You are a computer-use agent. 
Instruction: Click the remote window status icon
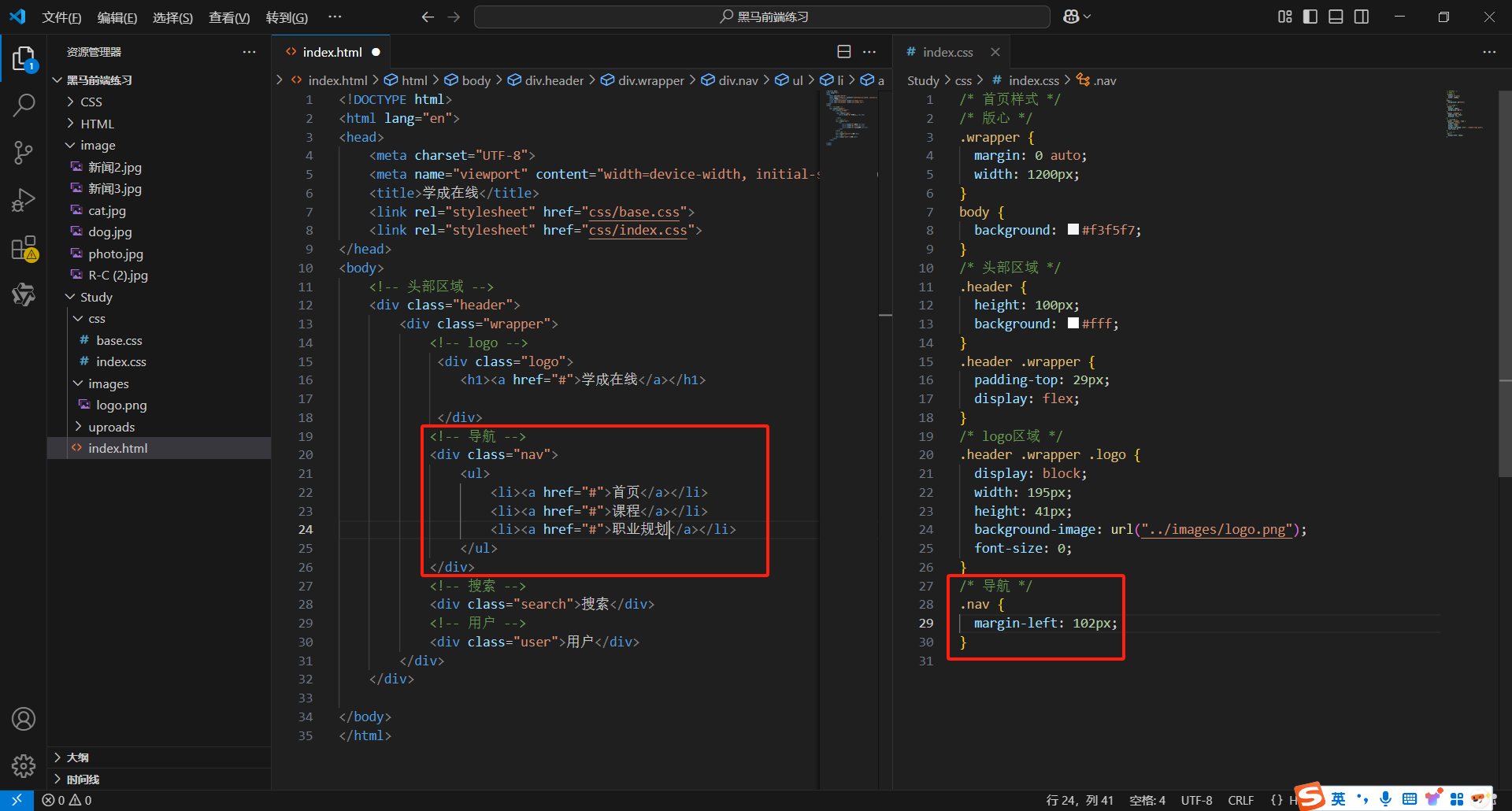coord(17,800)
